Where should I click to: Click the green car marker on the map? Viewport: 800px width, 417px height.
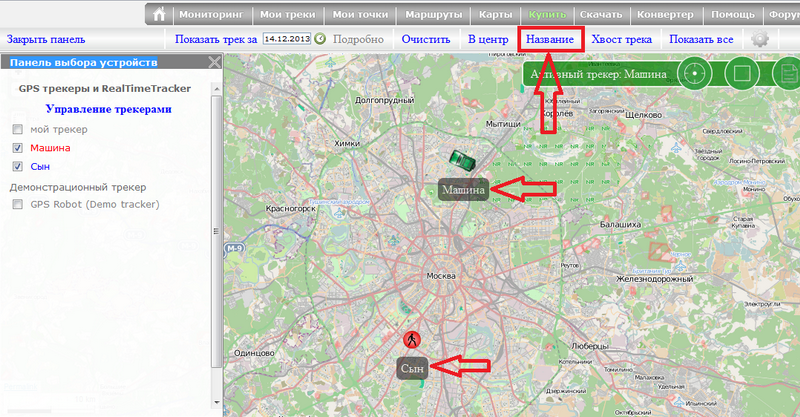click(460, 159)
